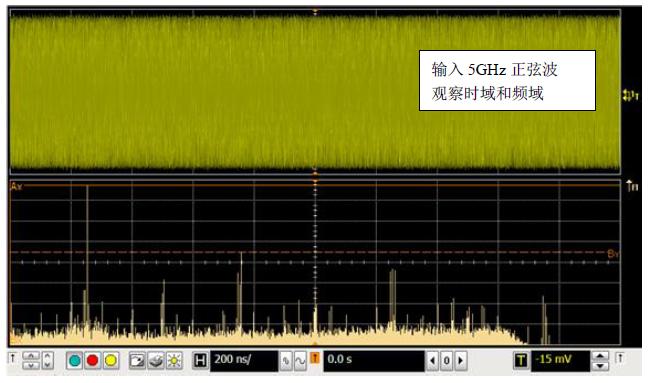Click the small up chevron at far left
Viewport: 655px width, 383px height.
(13, 358)
